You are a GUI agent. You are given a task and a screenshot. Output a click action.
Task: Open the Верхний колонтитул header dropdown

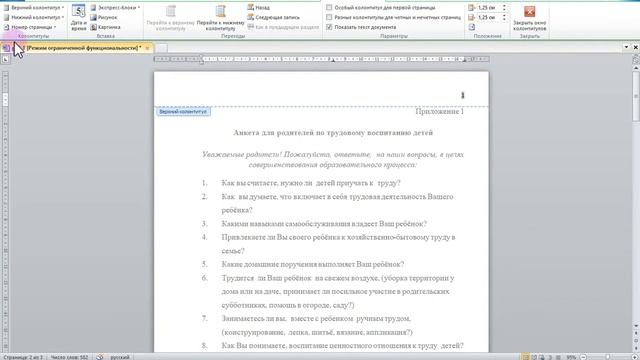[34, 7]
